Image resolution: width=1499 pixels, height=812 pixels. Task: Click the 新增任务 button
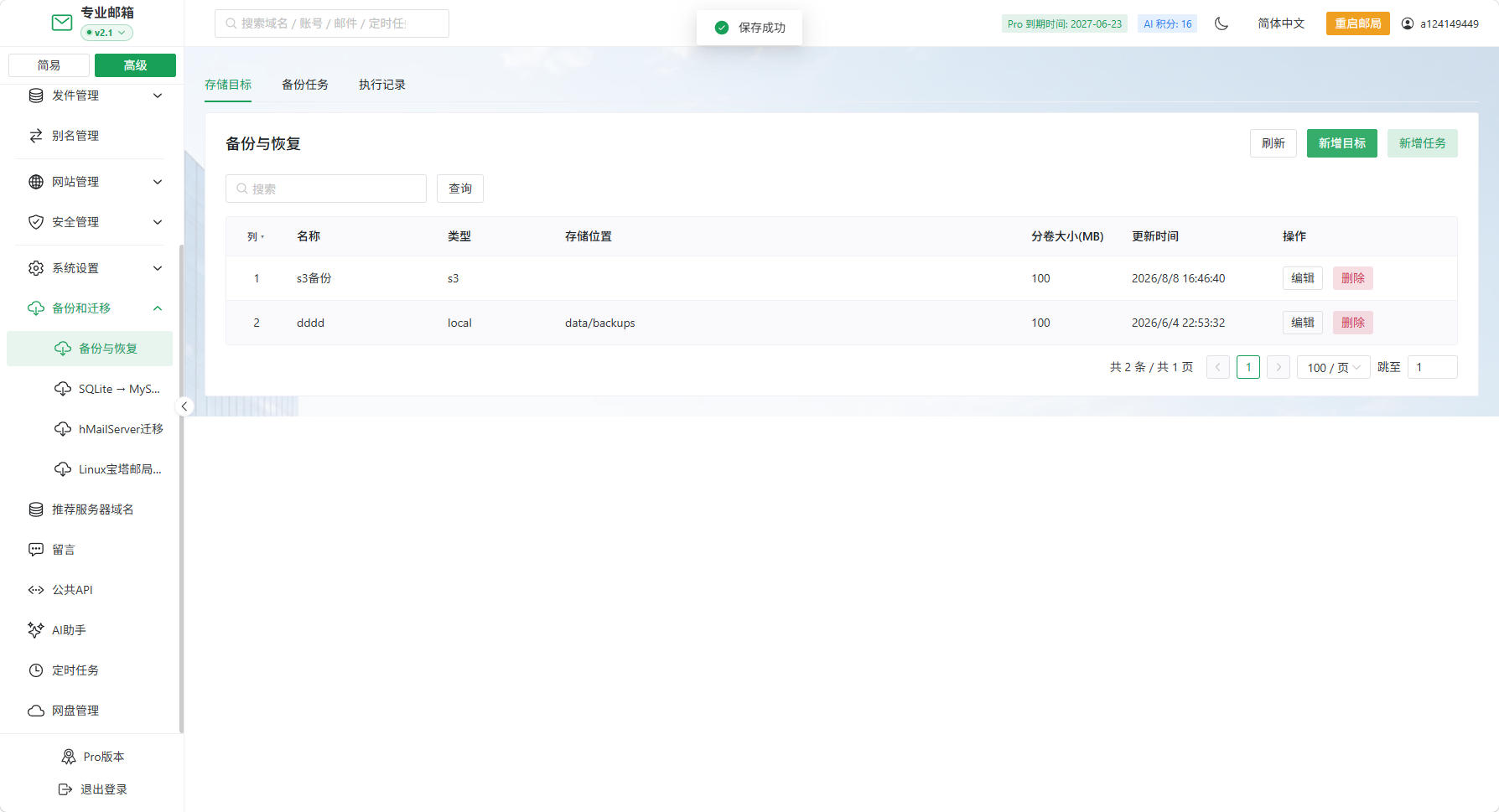(x=1423, y=143)
